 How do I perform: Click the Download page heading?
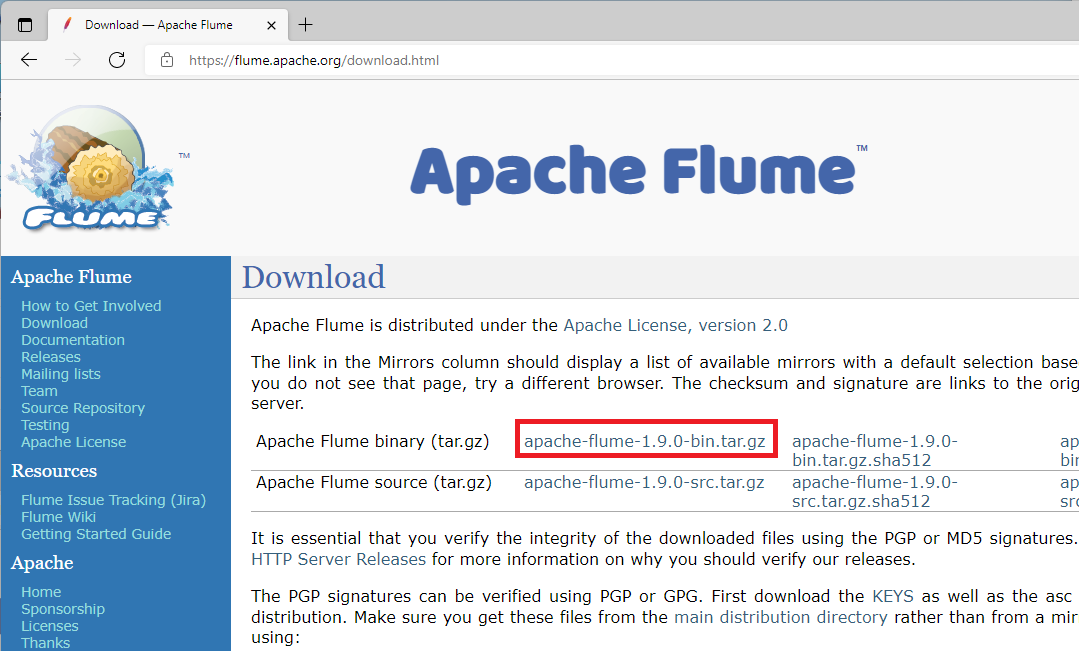click(x=314, y=277)
